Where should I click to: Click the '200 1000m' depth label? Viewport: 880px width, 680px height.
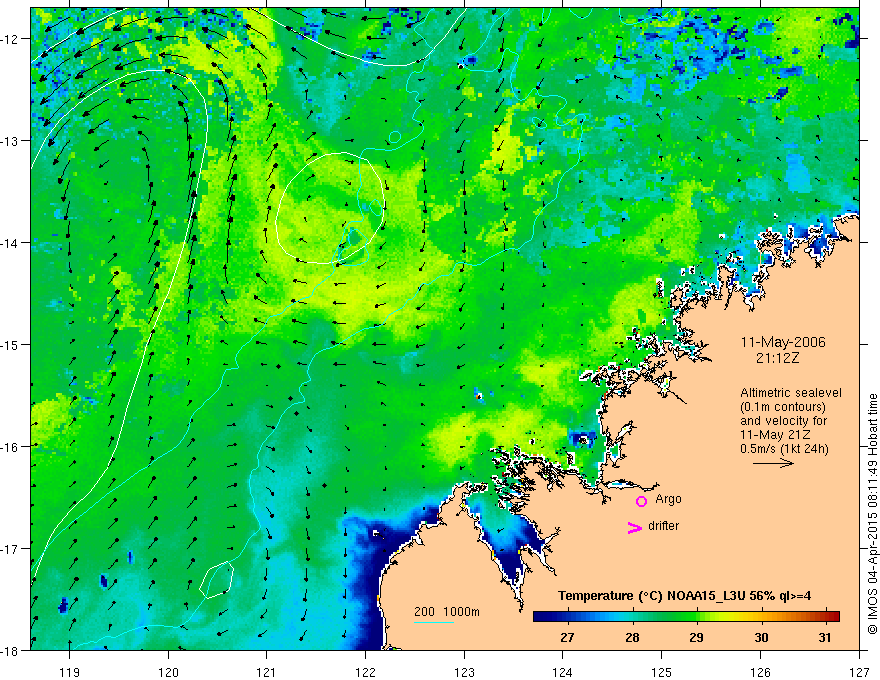click(447, 612)
